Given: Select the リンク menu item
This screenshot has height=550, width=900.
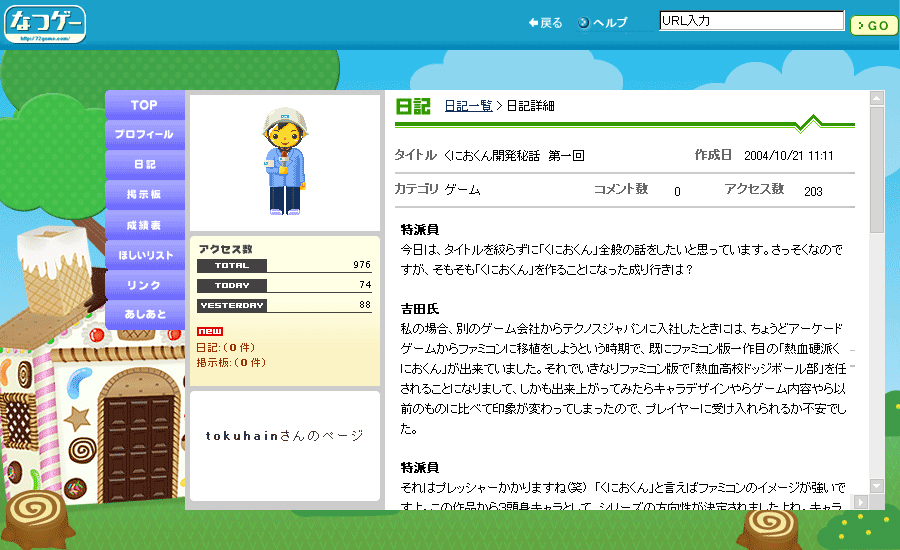Looking at the screenshot, I should pos(144,285).
